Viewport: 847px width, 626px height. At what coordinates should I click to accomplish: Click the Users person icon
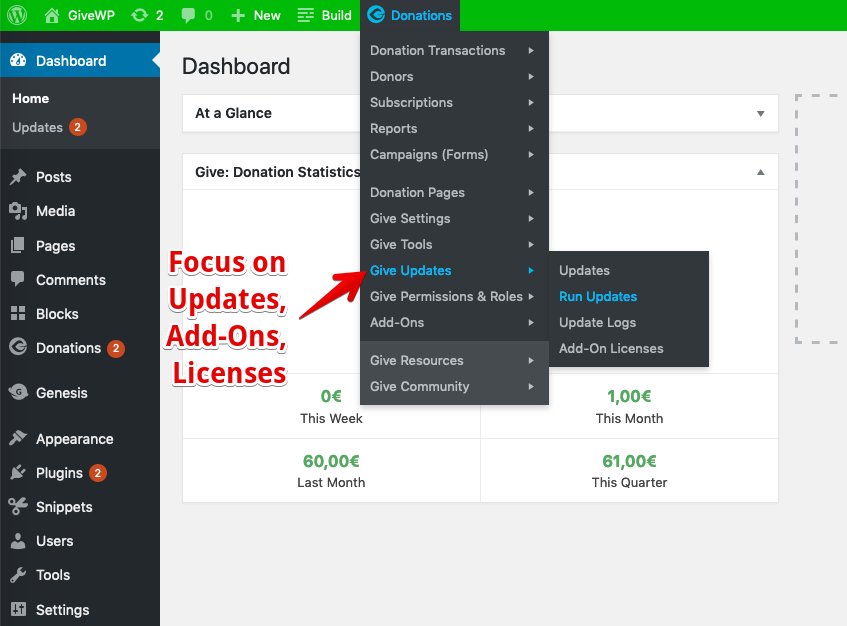click(x=18, y=541)
